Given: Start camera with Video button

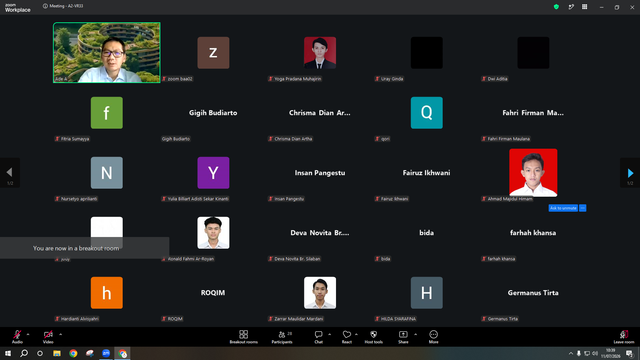Looking at the screenshot, I should coord(48,337).
